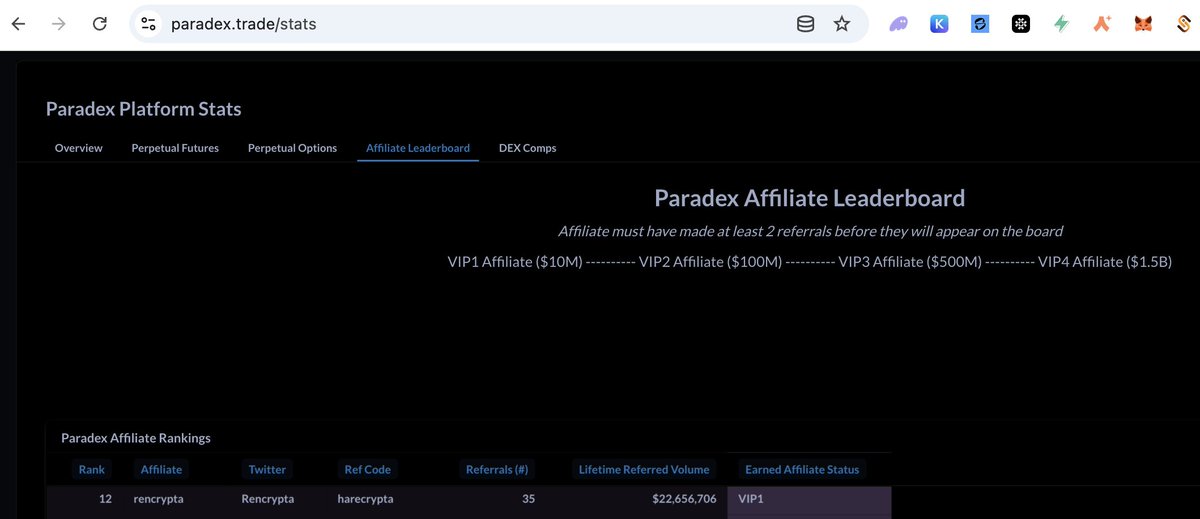Bookmark this page with the star icon
The image size is (1200, 519).
(x=842, y=23)
